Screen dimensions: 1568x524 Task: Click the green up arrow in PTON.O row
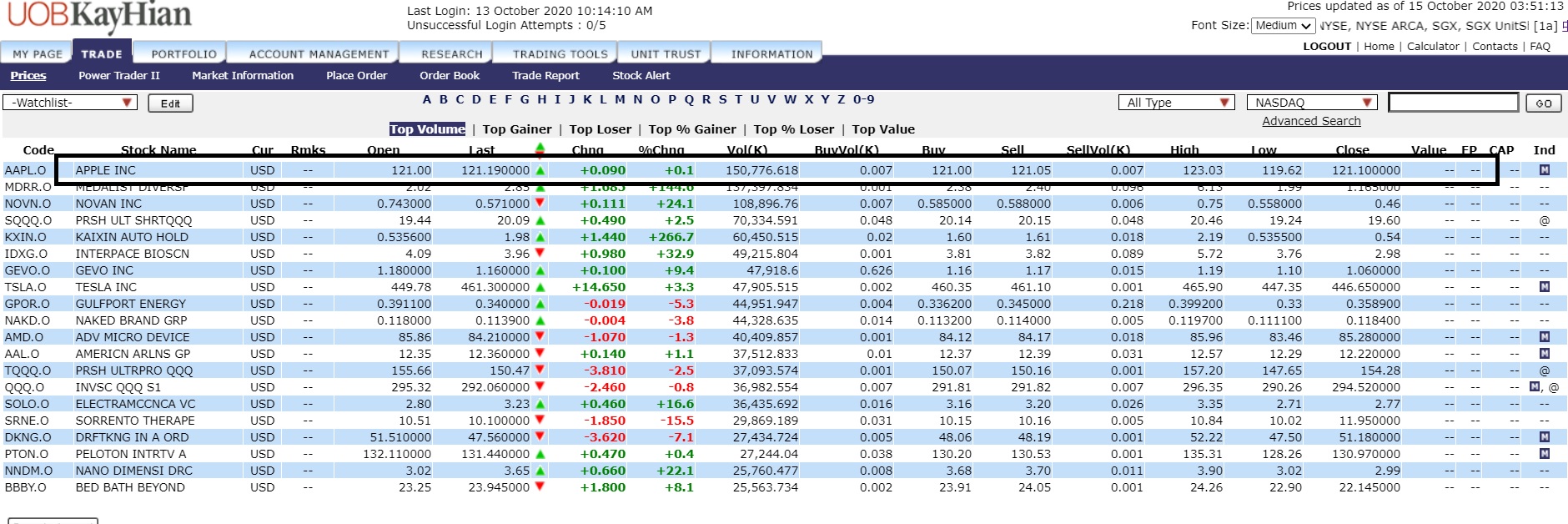coord(540,454)
